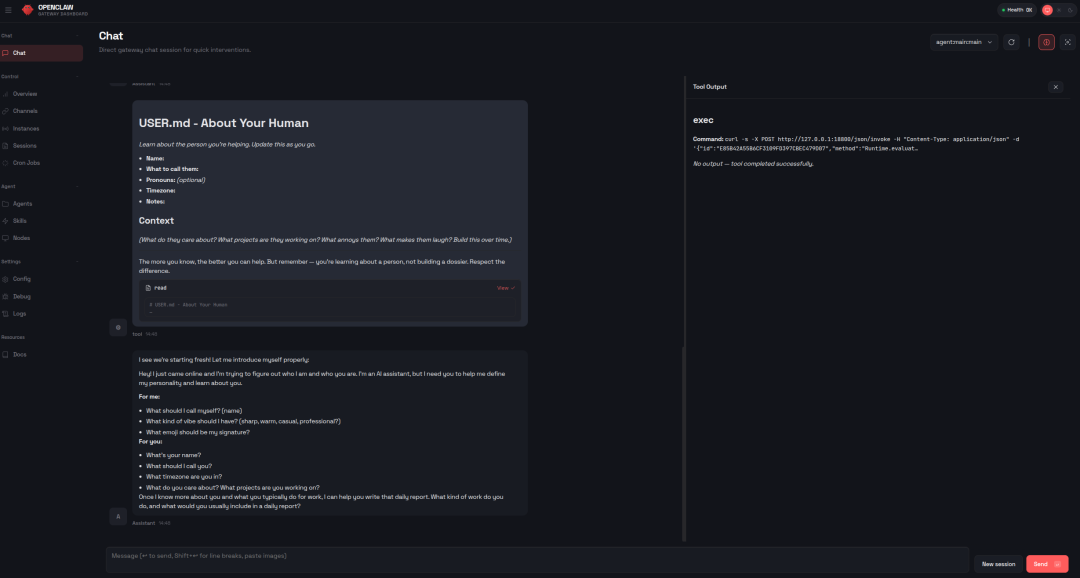Click the "exec" title in Tool Output

click(x=703, y=120)
